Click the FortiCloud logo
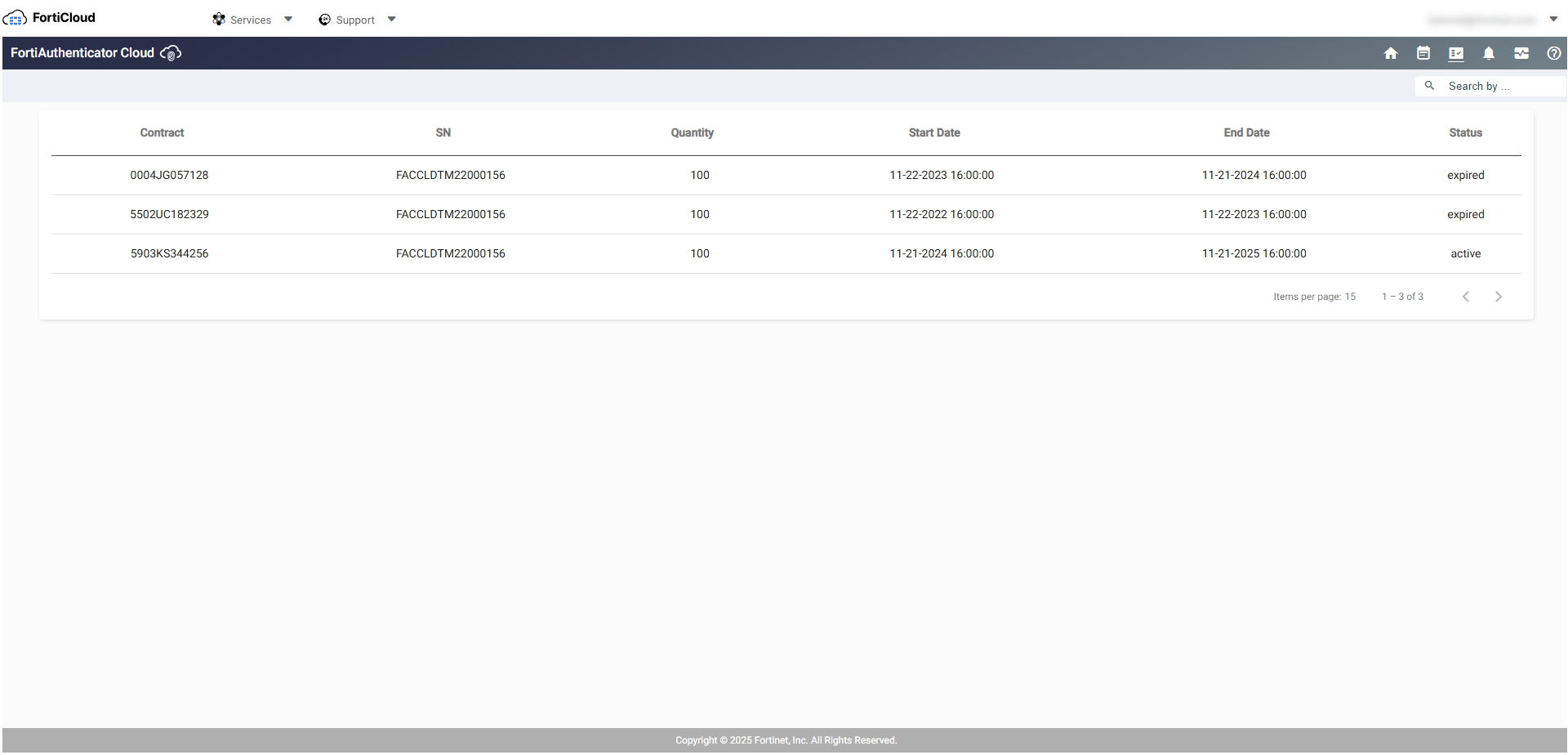1568x755 pixels. 49,18
